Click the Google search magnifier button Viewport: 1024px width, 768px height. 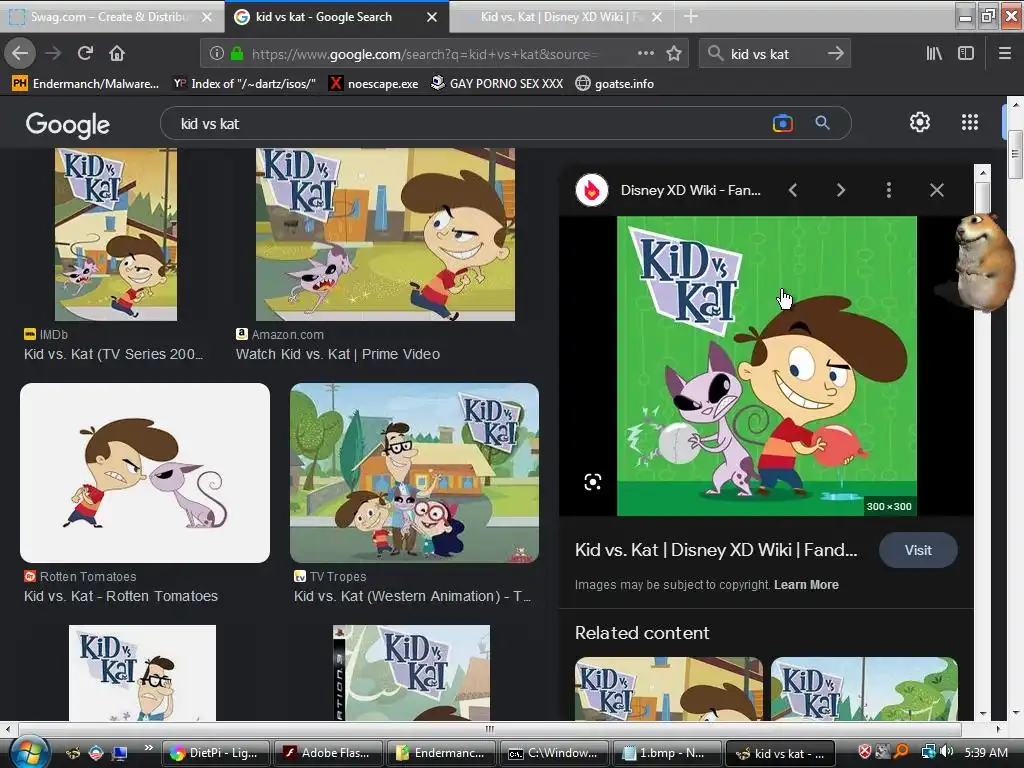point(822,123)
